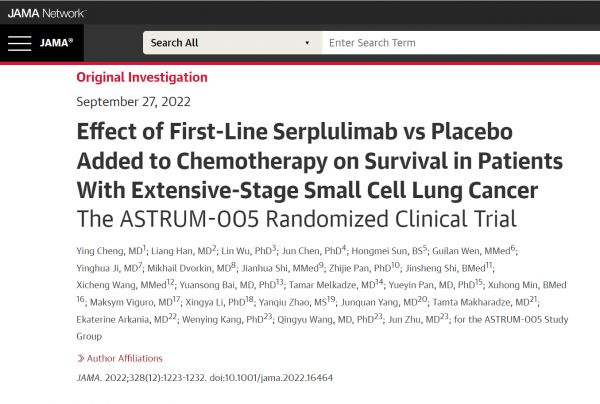
Task: Click the JAMA journal logo
Action: [55, 44]
